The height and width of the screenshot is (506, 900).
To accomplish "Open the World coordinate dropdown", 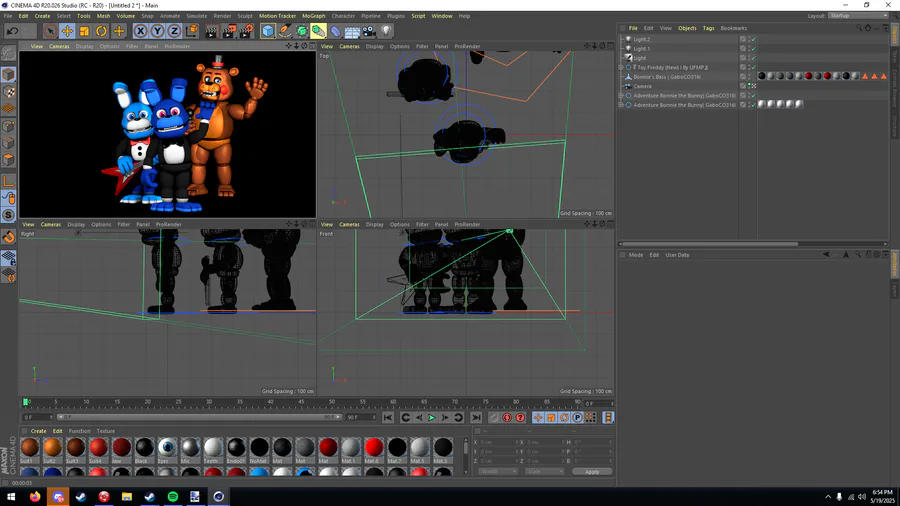I will 498,472.
